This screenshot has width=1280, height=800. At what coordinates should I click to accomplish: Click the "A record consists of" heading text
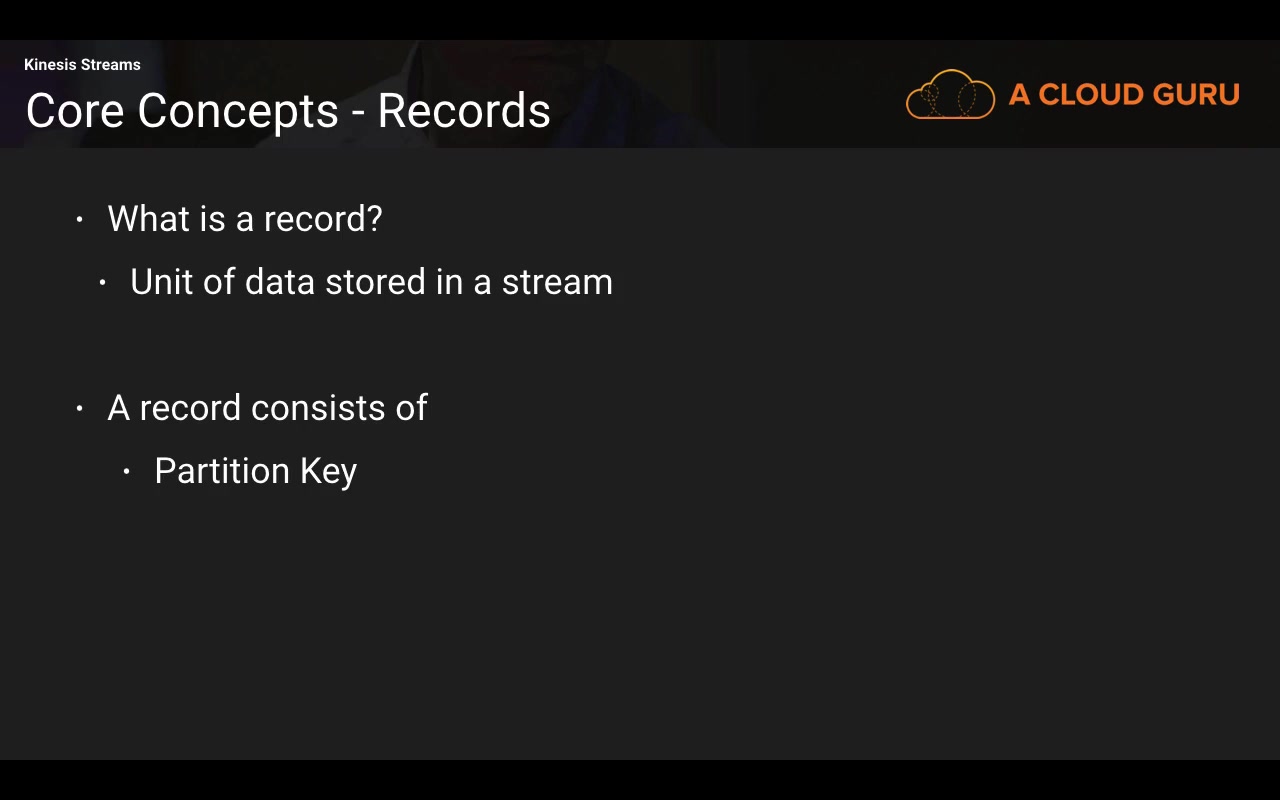pyautogui.click(x=267, y=408)
